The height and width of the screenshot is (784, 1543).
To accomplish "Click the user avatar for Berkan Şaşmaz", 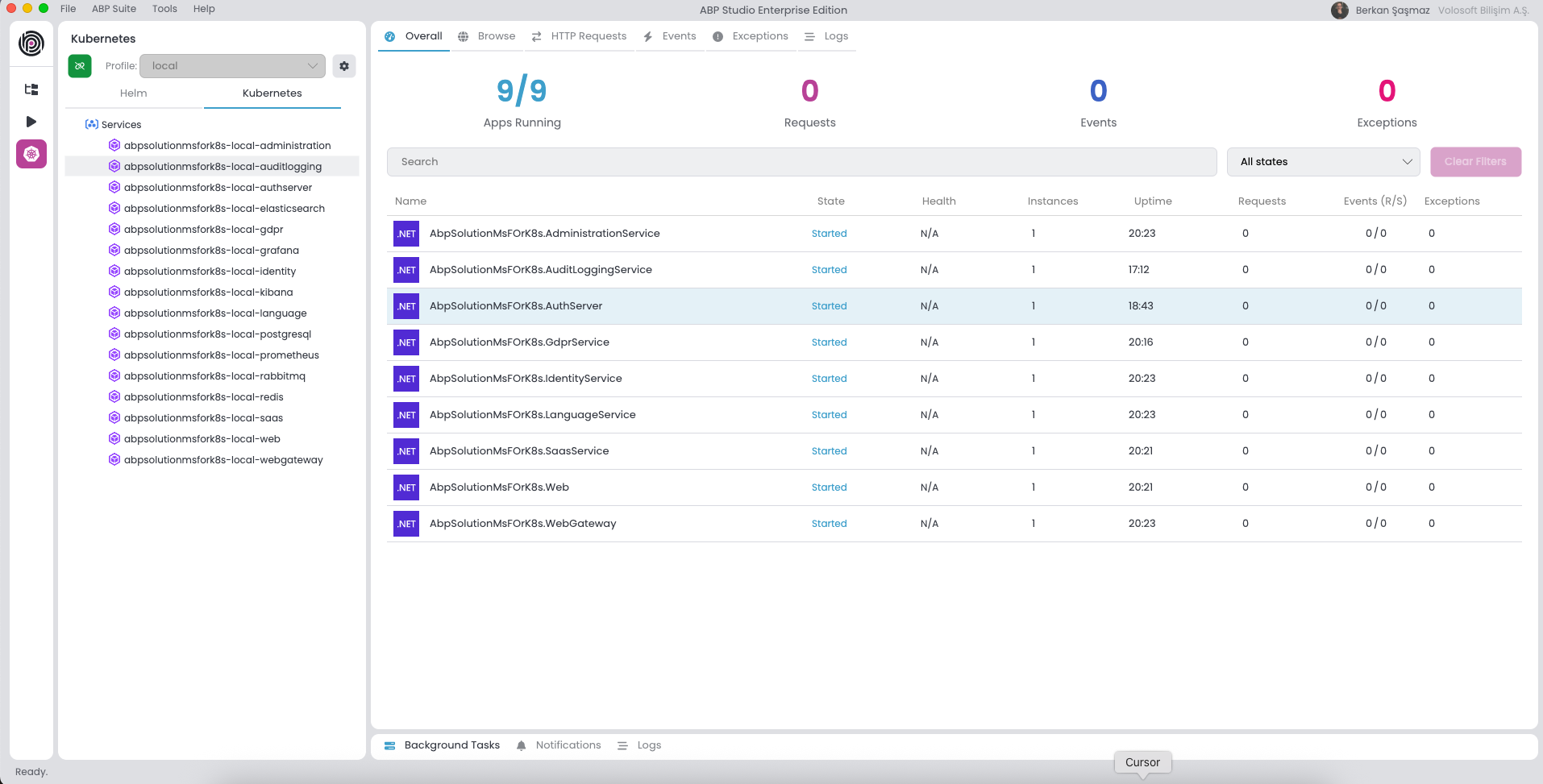I will (1340, 10).
